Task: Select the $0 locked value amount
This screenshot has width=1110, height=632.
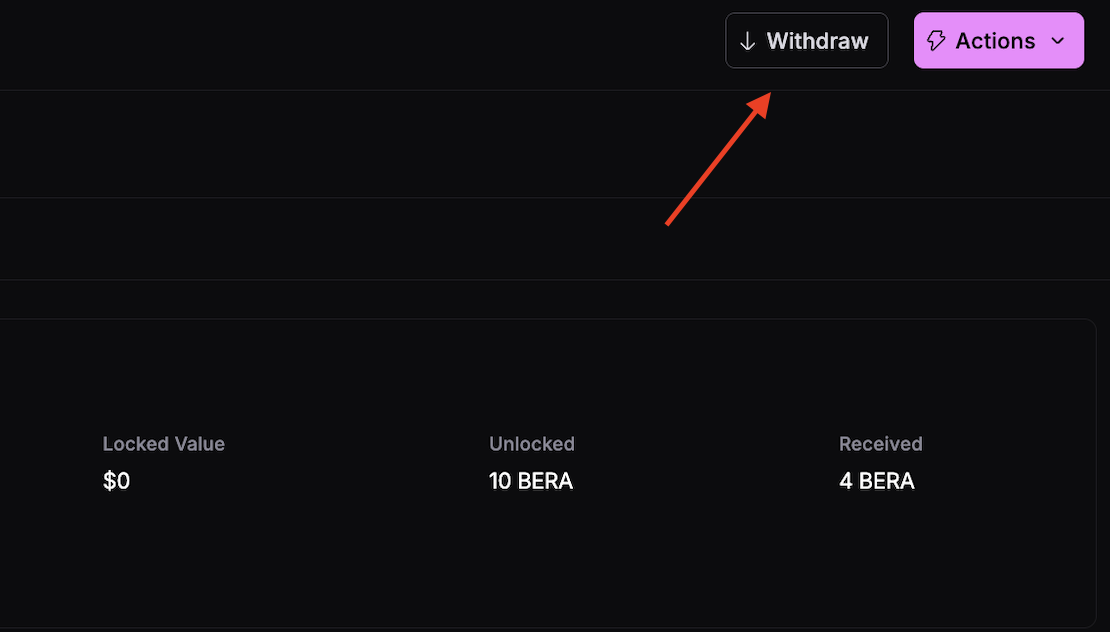Action: pyautogui.click(x=116, y=481)
